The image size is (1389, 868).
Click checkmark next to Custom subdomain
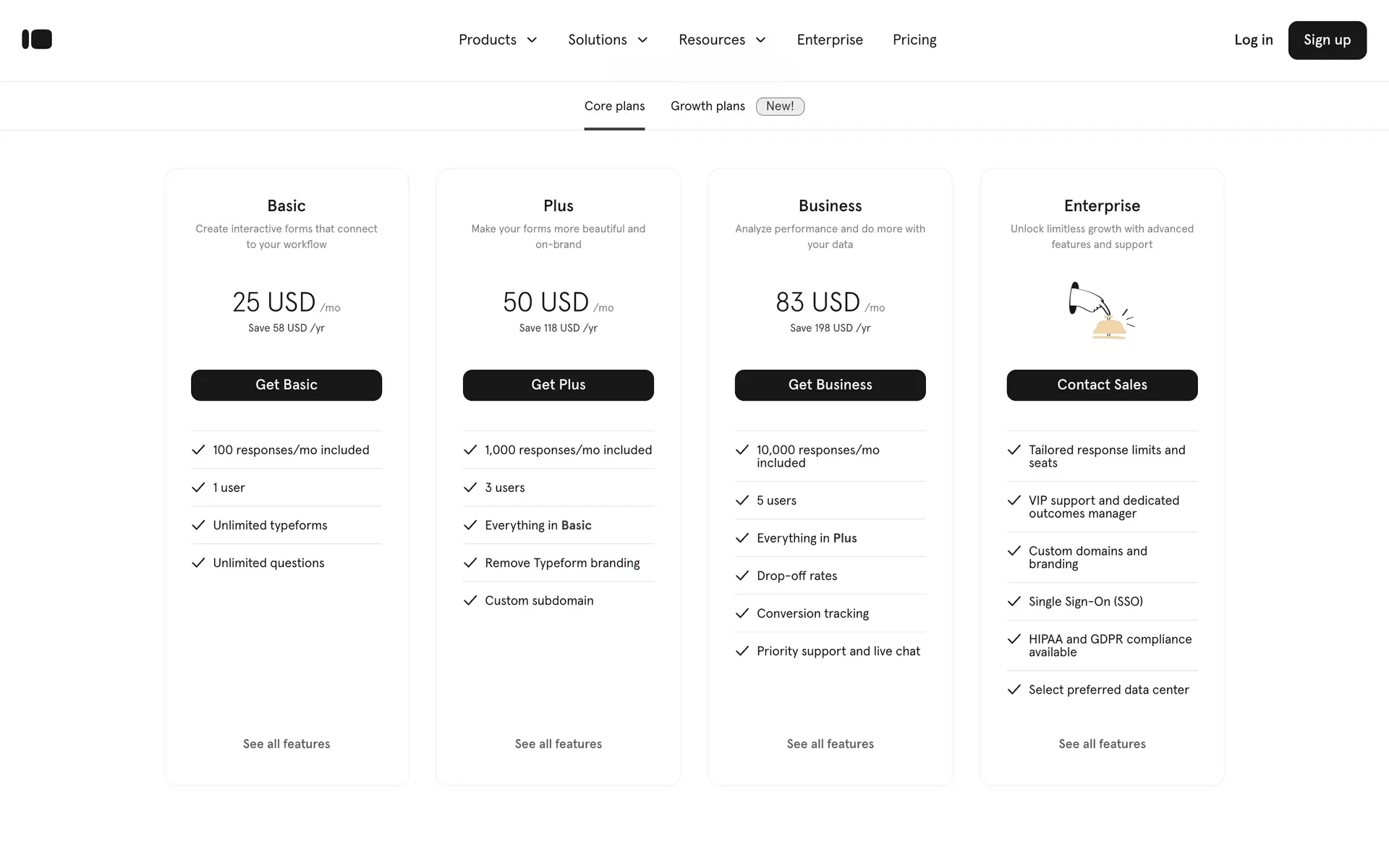coord(470,600)
